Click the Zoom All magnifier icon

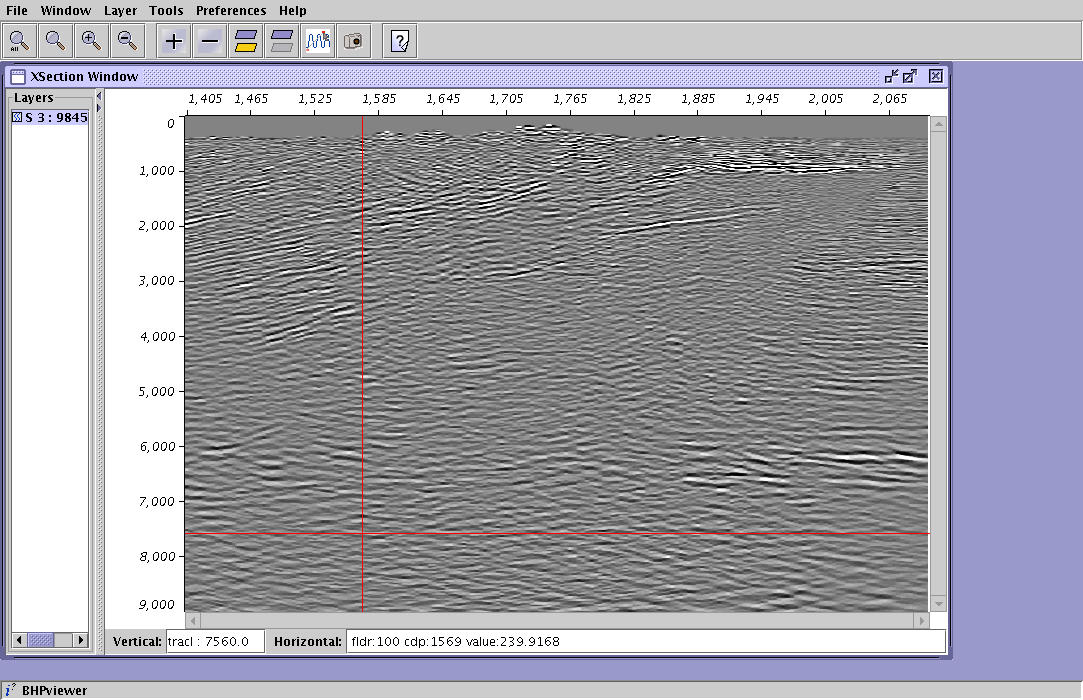click(x=19, y=41)
